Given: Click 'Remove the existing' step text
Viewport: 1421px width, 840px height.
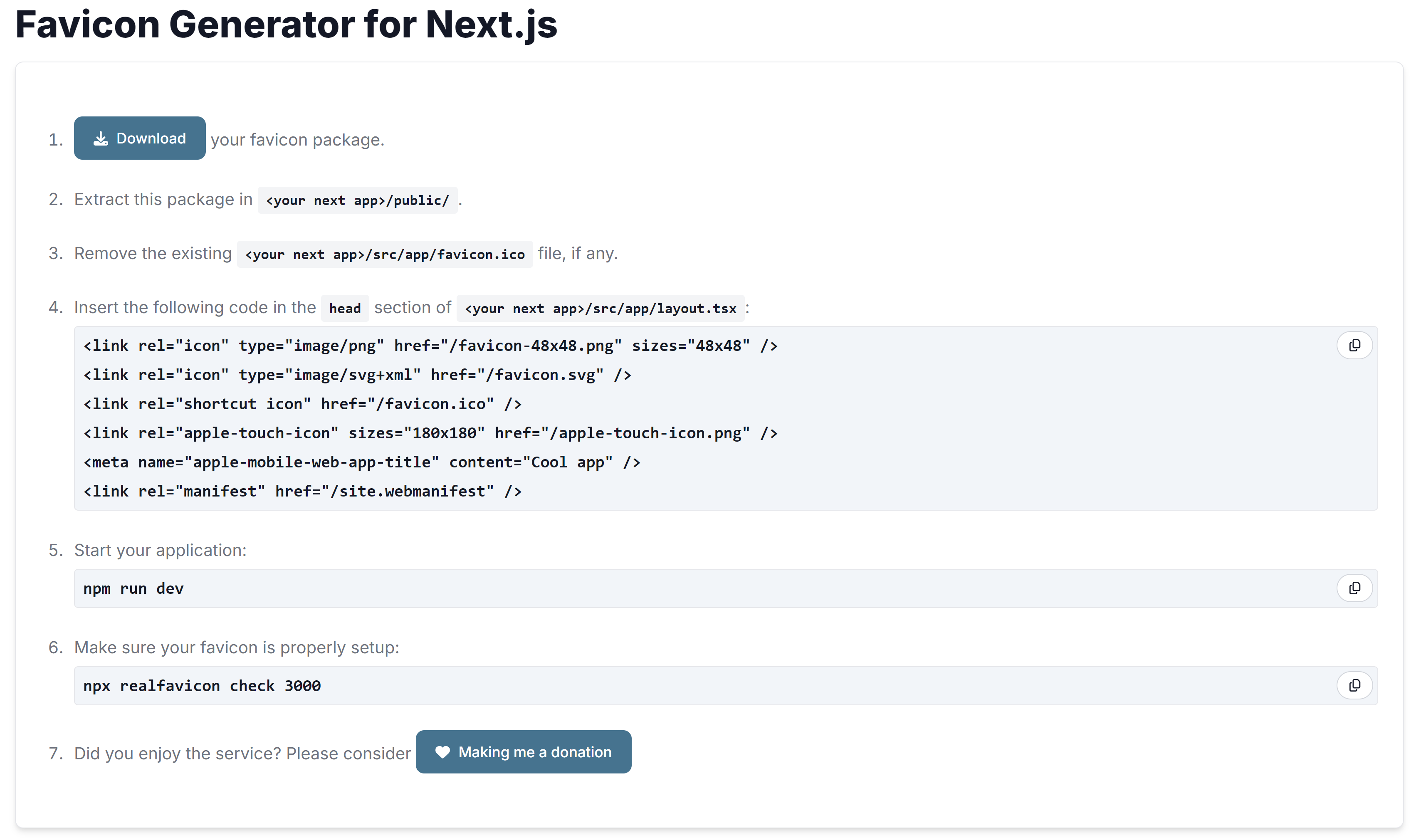Looking at the screenshot, I should pyautogui.click(x=153, y=254).
